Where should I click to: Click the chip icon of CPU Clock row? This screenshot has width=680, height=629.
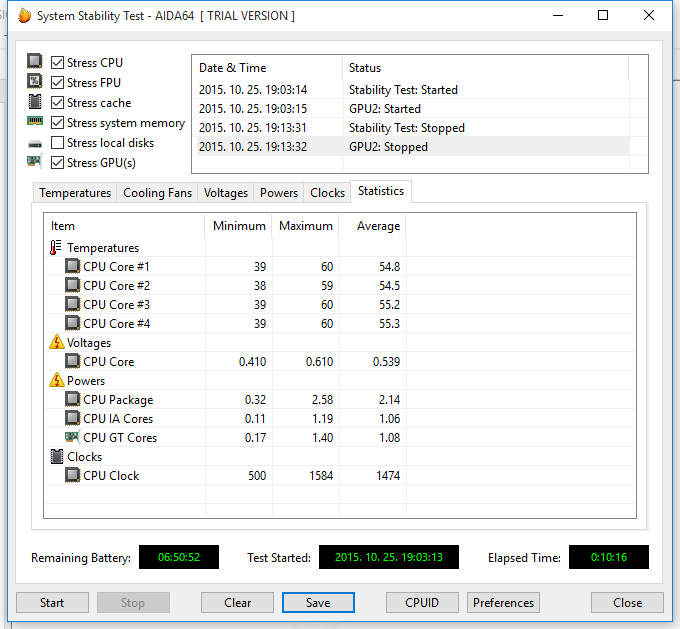[72, 475]
